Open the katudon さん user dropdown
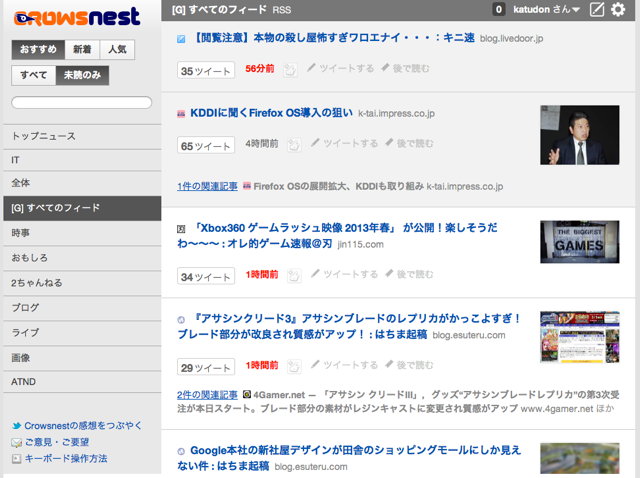This screenshot has width=640, height=478. (546, 9)
